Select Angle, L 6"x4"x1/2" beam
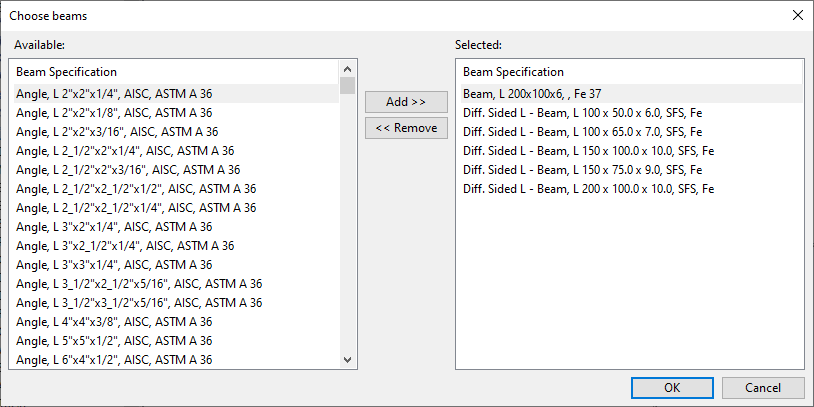 [114, 360]
